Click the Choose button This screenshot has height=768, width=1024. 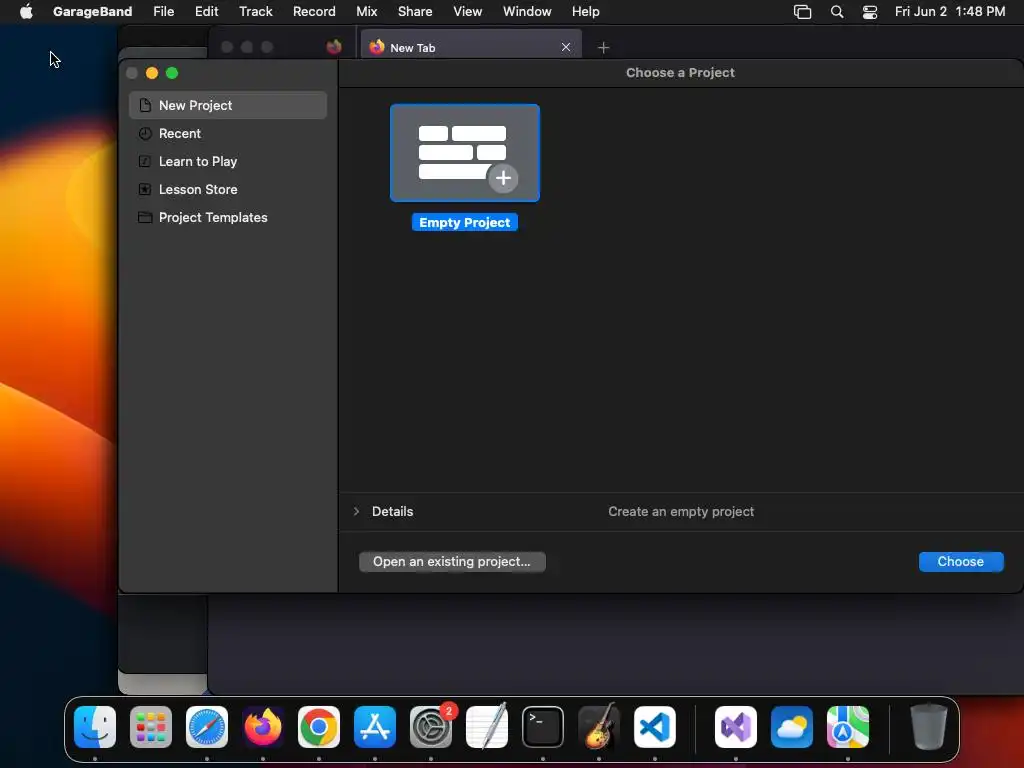tap(961, 562)
